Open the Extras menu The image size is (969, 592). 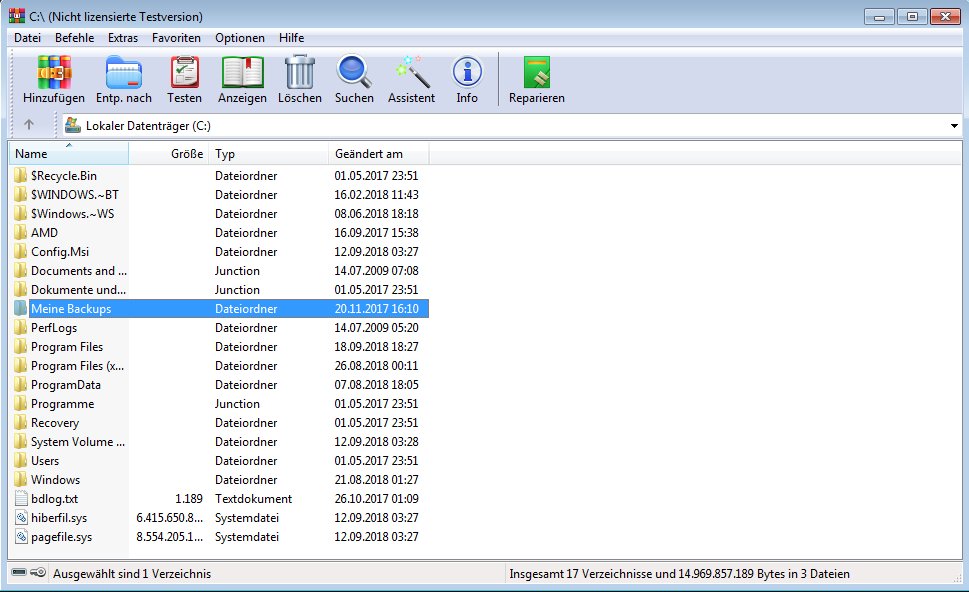pyautogui.click(x=123, y=38)
